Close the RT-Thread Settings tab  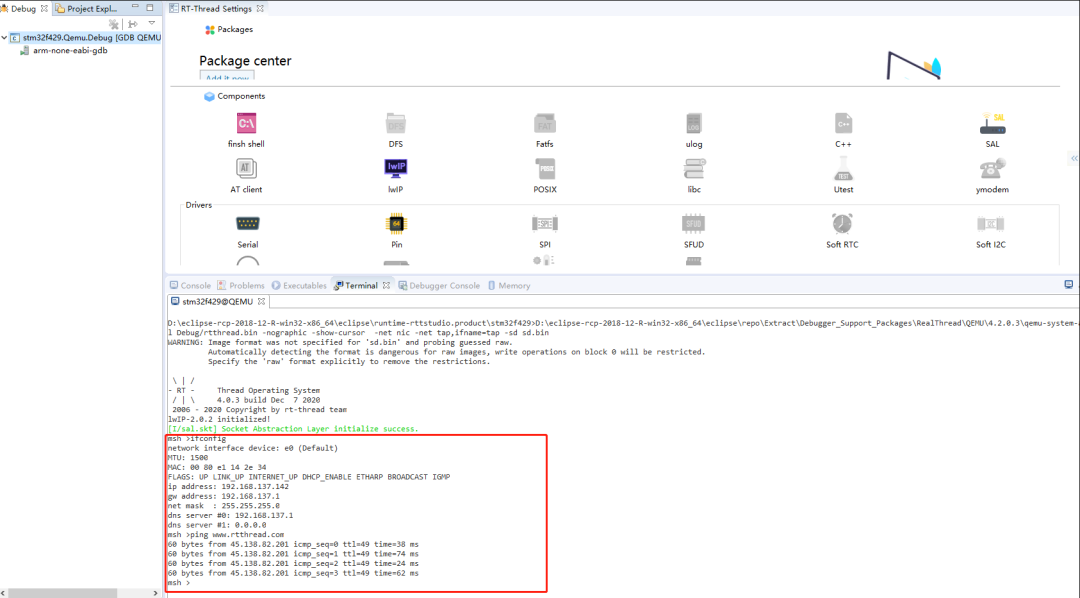(x=260, y=9)
